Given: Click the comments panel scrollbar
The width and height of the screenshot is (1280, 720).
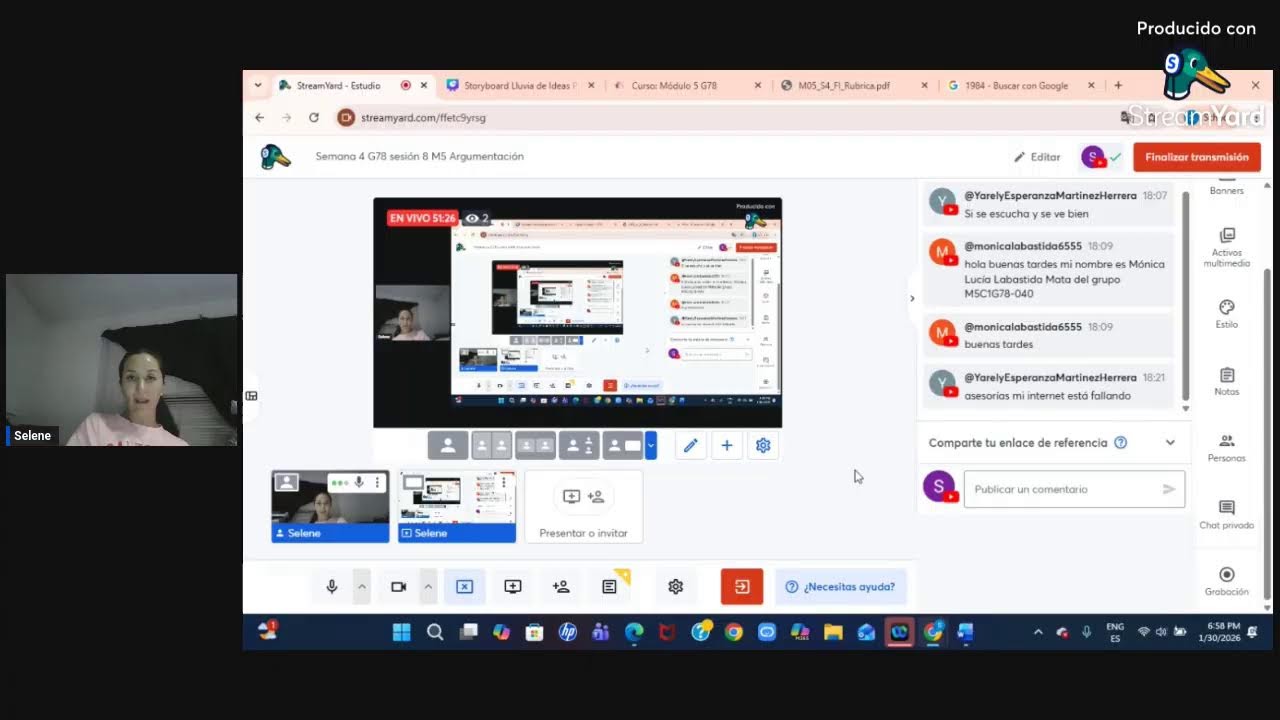Looking at the screenshot, I should pos(1186,295).
